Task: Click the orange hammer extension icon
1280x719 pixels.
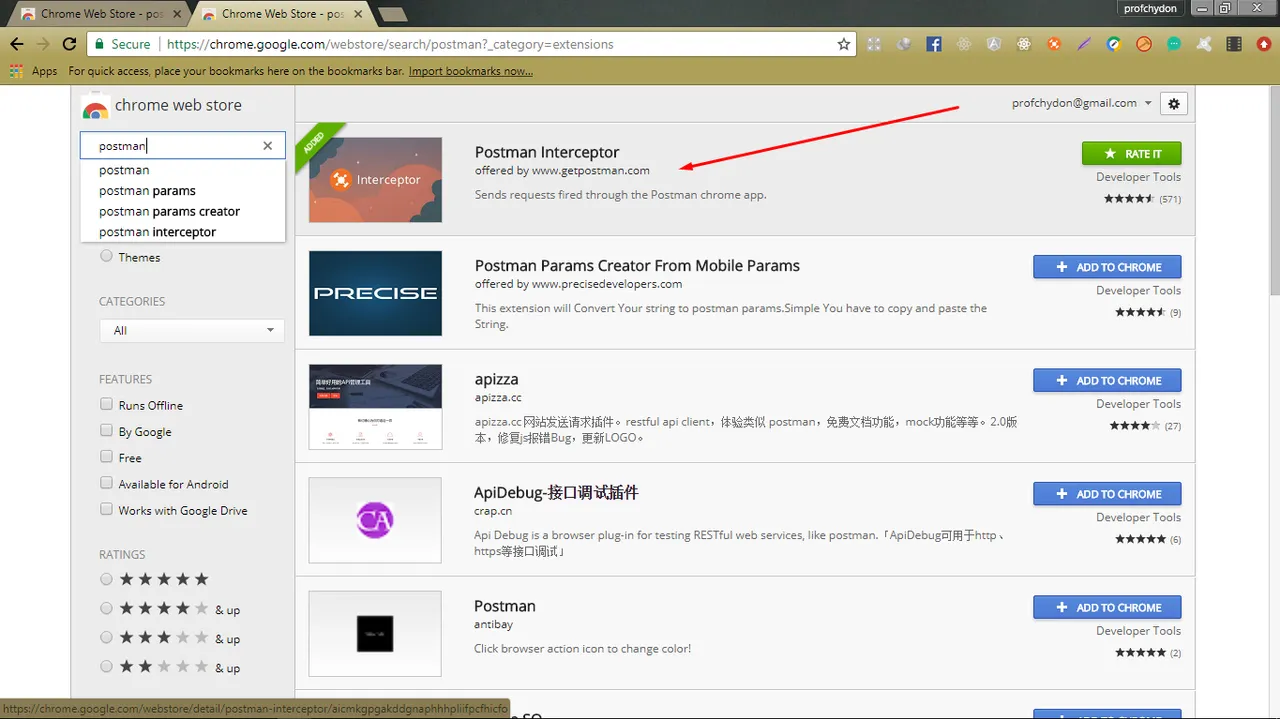Action: [x=1144, y=44]
